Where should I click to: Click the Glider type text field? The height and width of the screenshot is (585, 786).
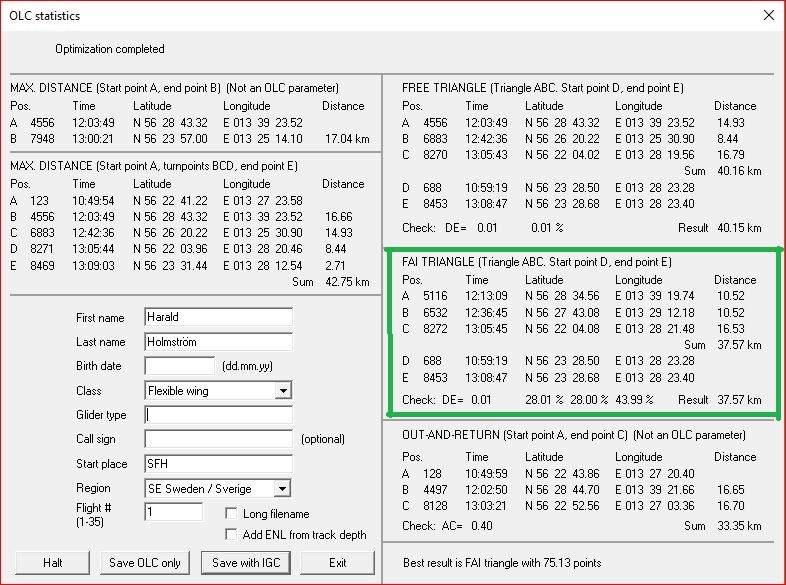(218, 415)
